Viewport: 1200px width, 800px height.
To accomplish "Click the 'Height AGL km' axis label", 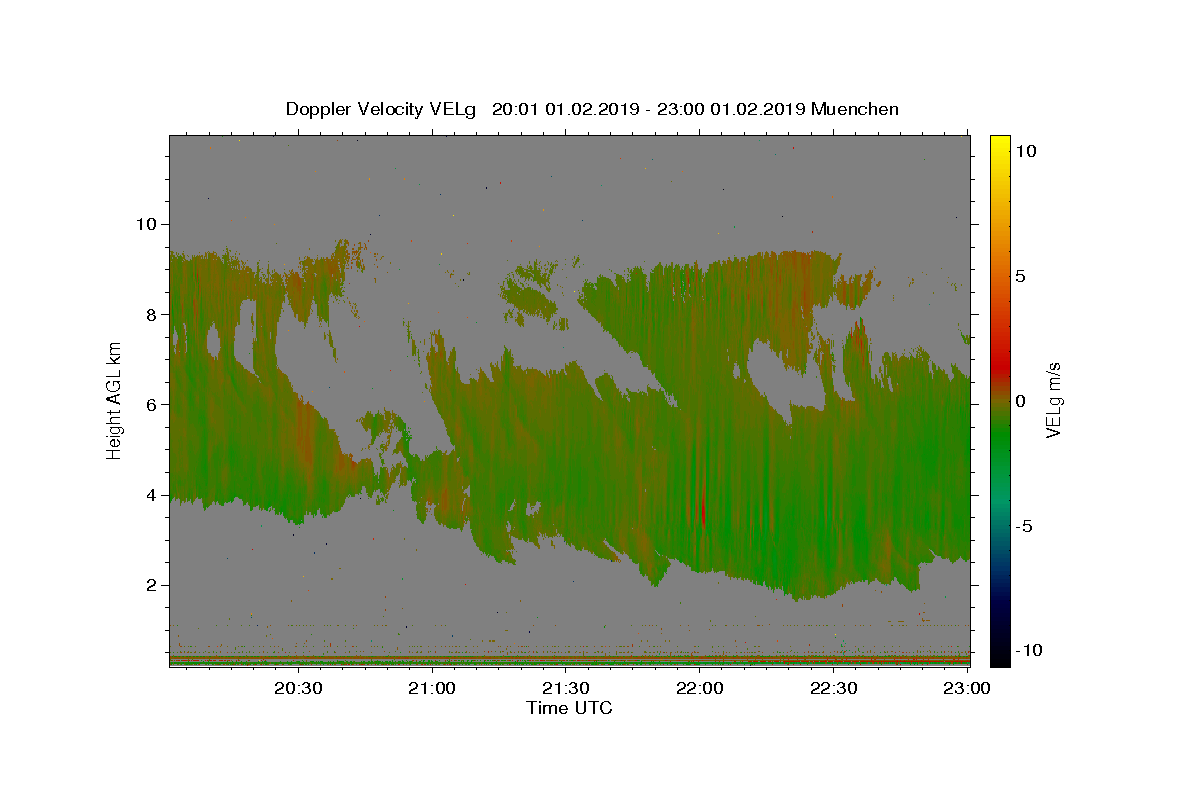I will [x=114, y=400].
